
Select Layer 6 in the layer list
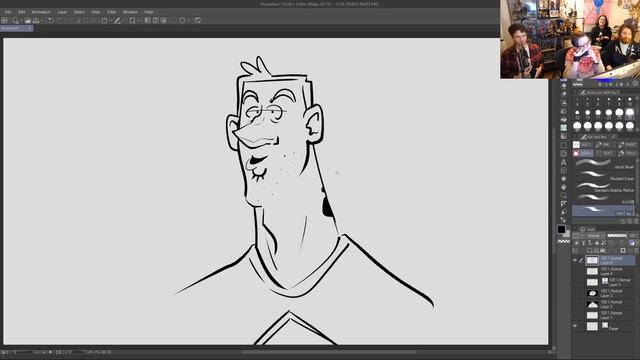click(x=610, y=260)
